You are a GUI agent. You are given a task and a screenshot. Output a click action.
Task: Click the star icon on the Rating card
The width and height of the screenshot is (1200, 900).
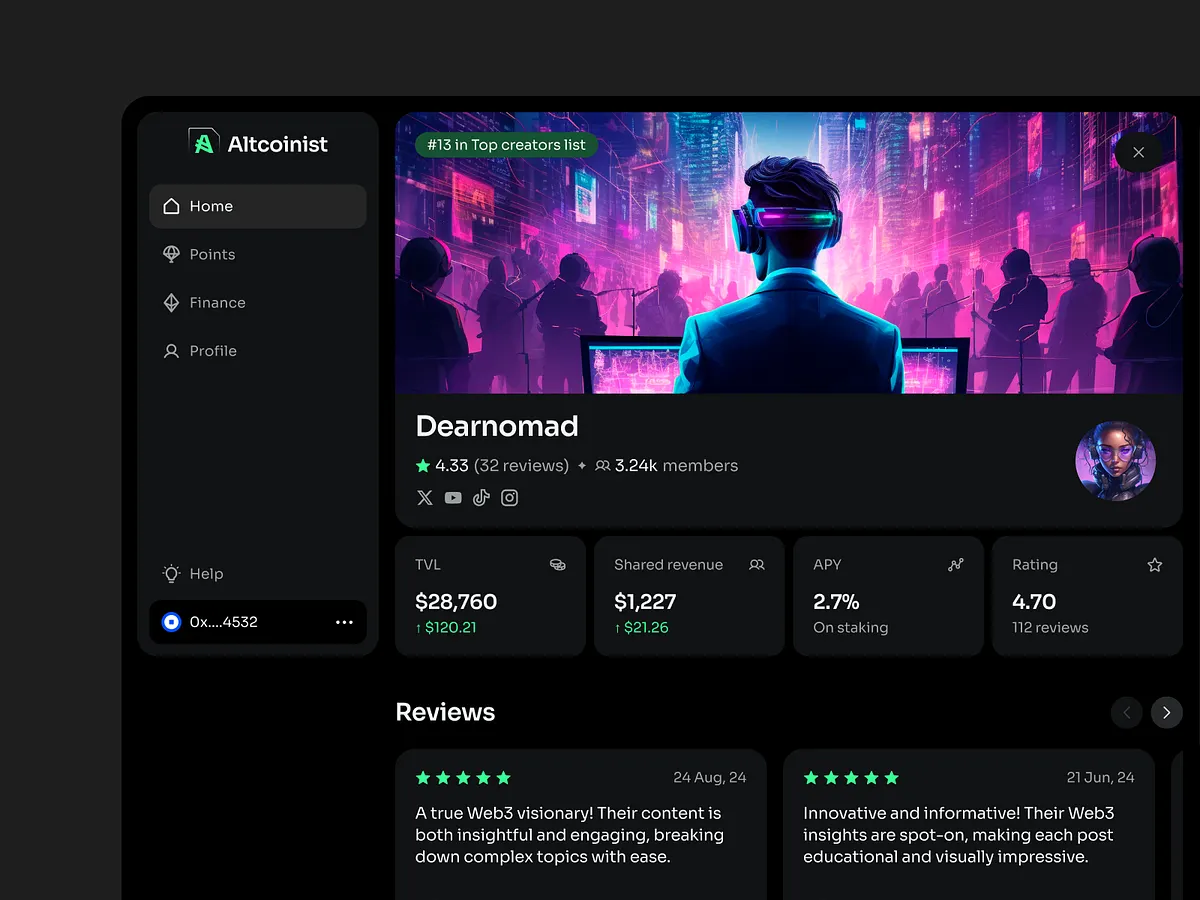coord(1155,564)
